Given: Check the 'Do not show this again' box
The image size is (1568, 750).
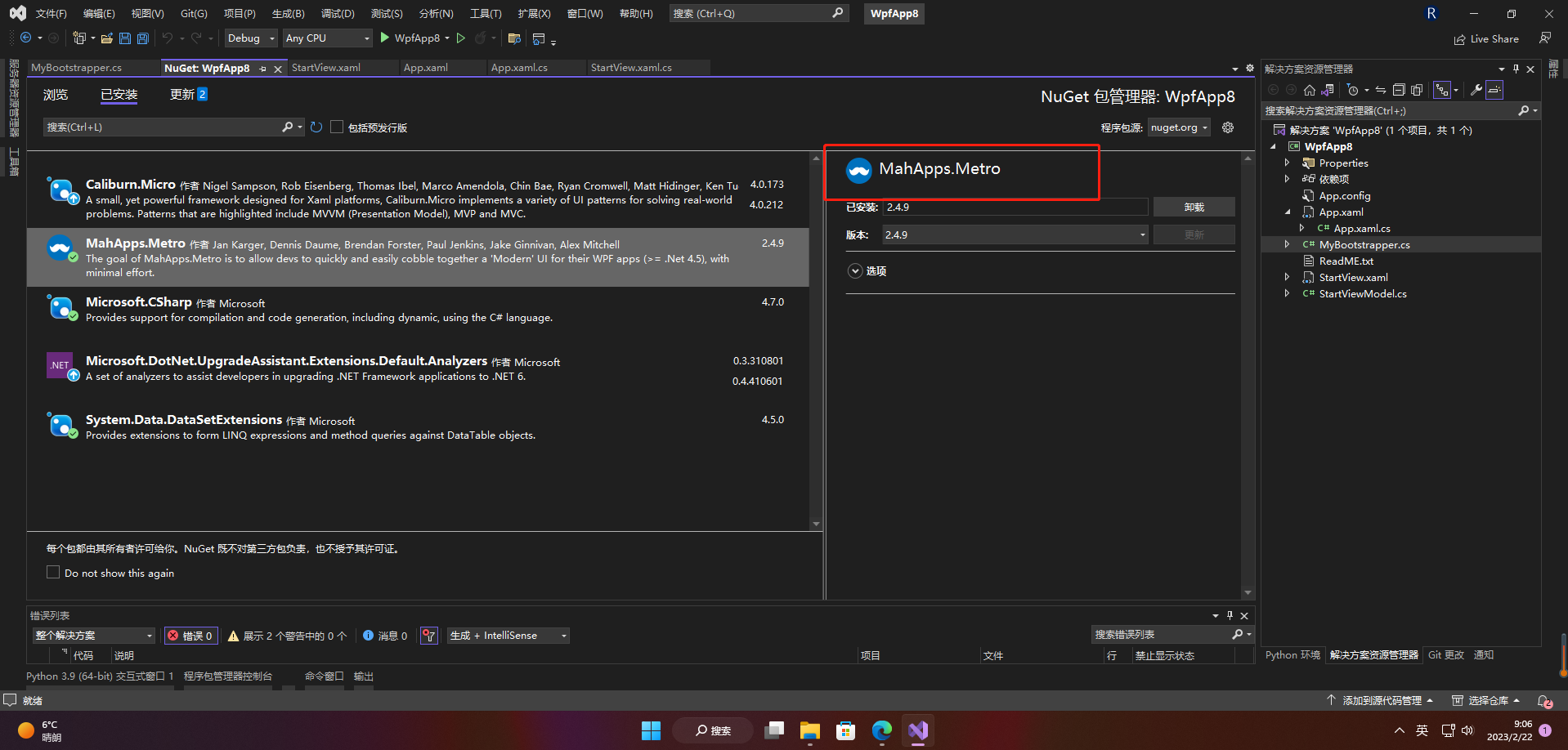Looking at the screenshot, I should click(x=53, y=573).
